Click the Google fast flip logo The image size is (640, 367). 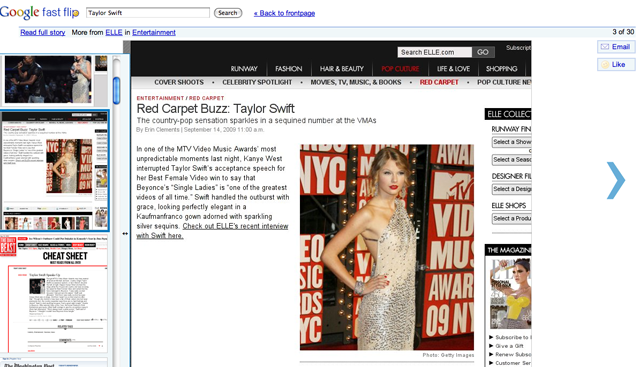click(x=40, y=12)
